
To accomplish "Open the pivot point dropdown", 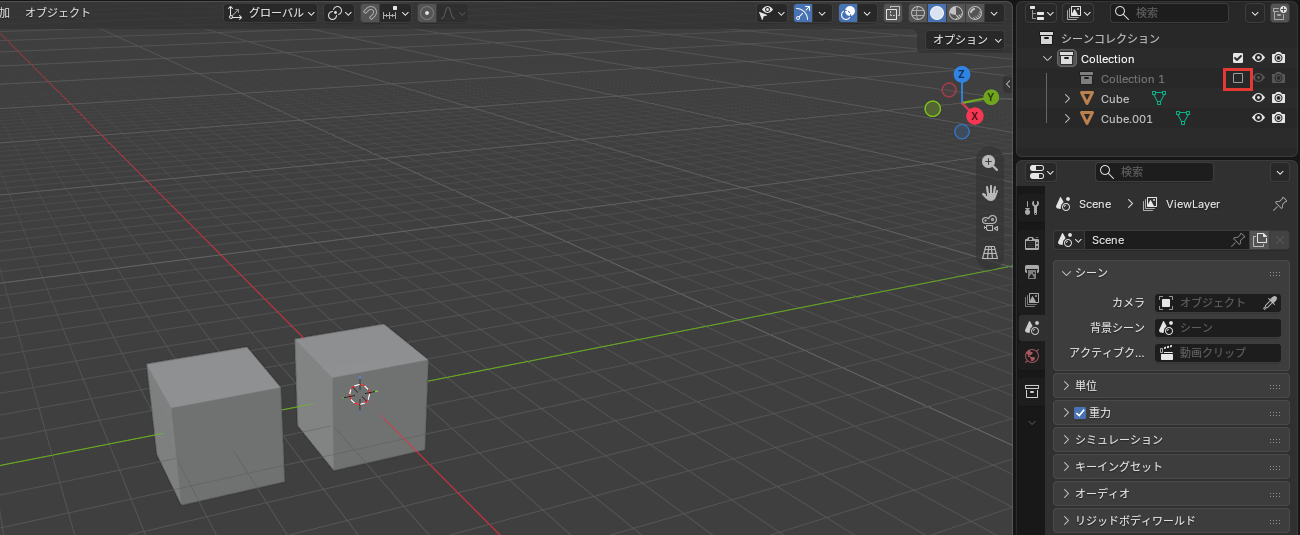I will click(340, 13).
